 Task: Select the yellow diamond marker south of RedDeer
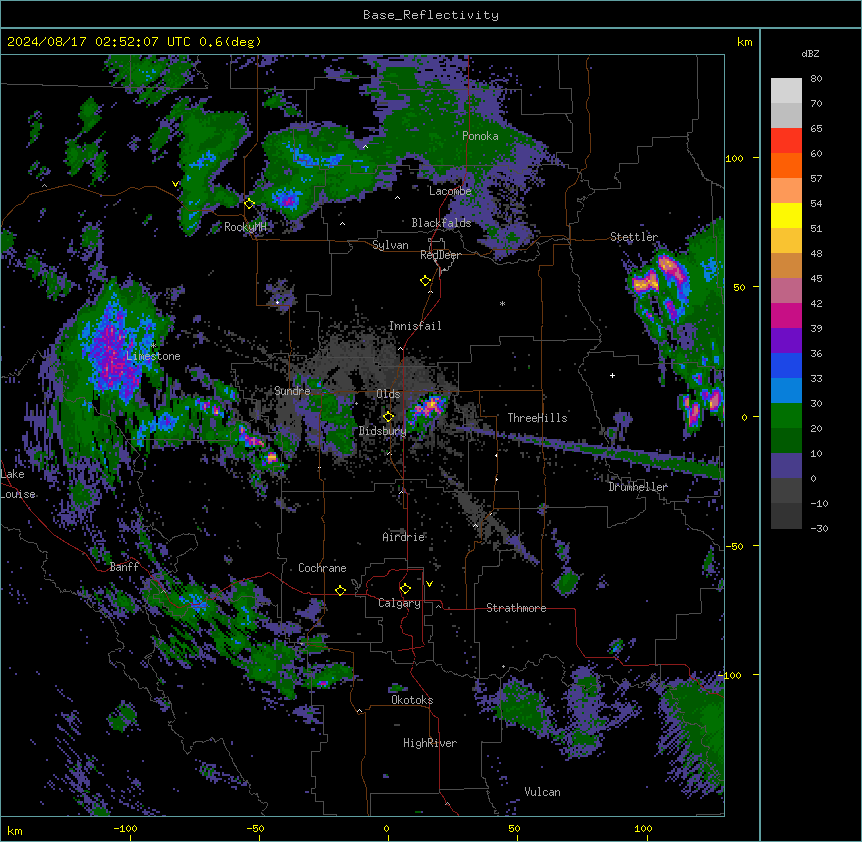[x=426, y=281]
